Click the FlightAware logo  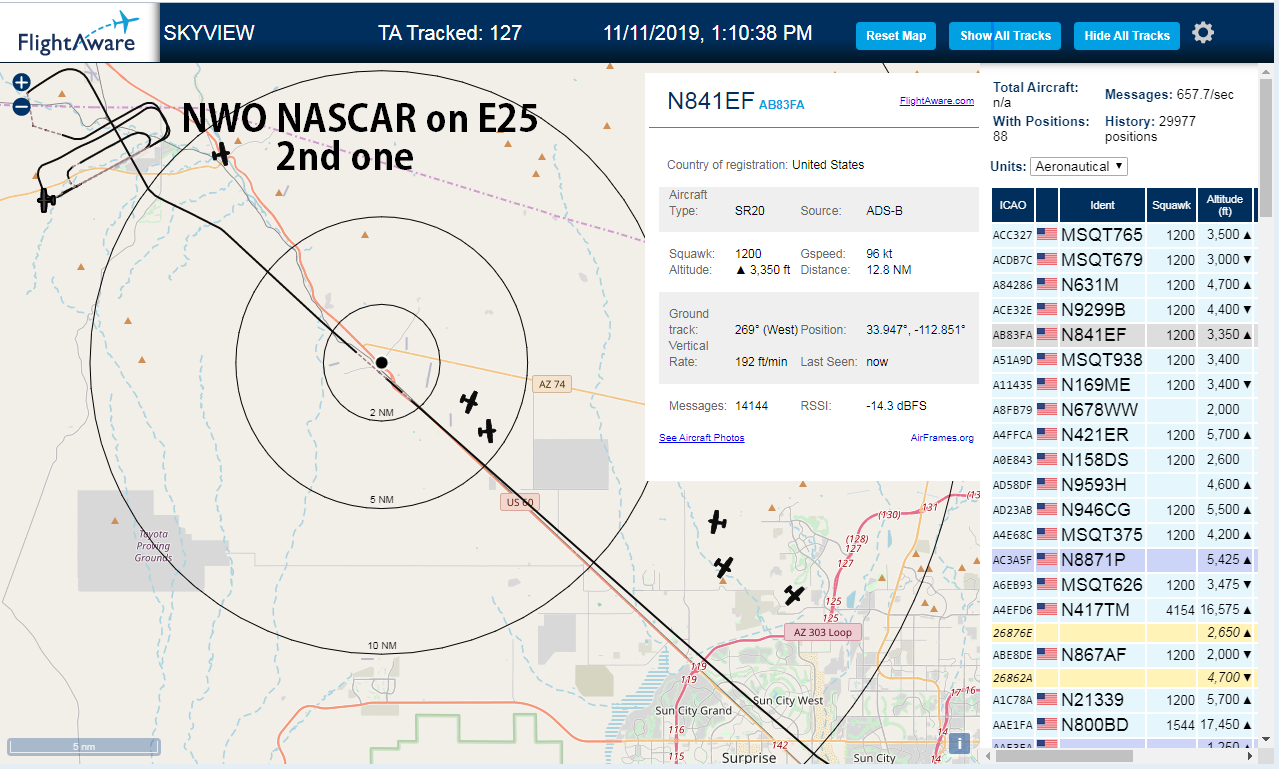tap(79, 33)
